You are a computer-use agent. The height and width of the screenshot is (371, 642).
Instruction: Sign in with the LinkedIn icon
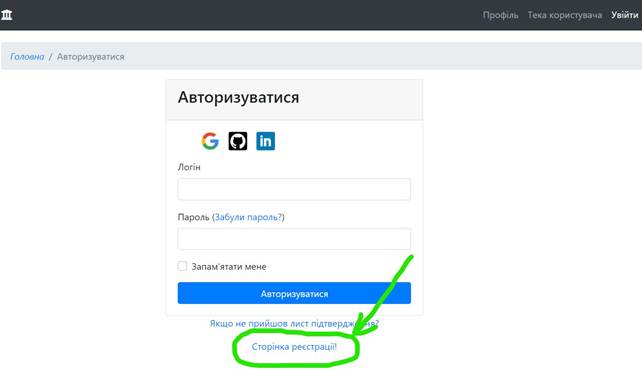[x=266, y=141]
